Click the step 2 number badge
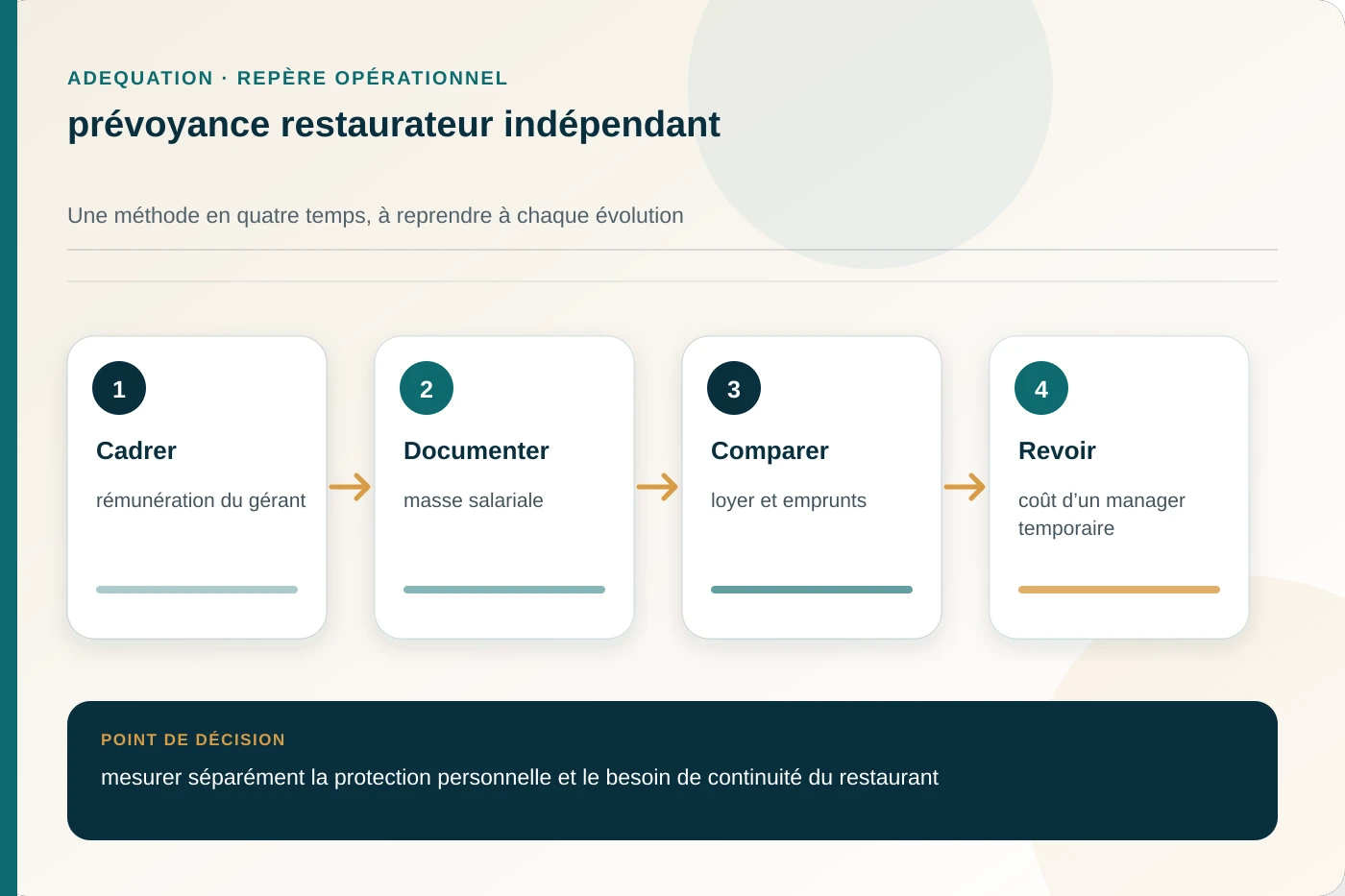1345x896 pixels. point(427,388)
